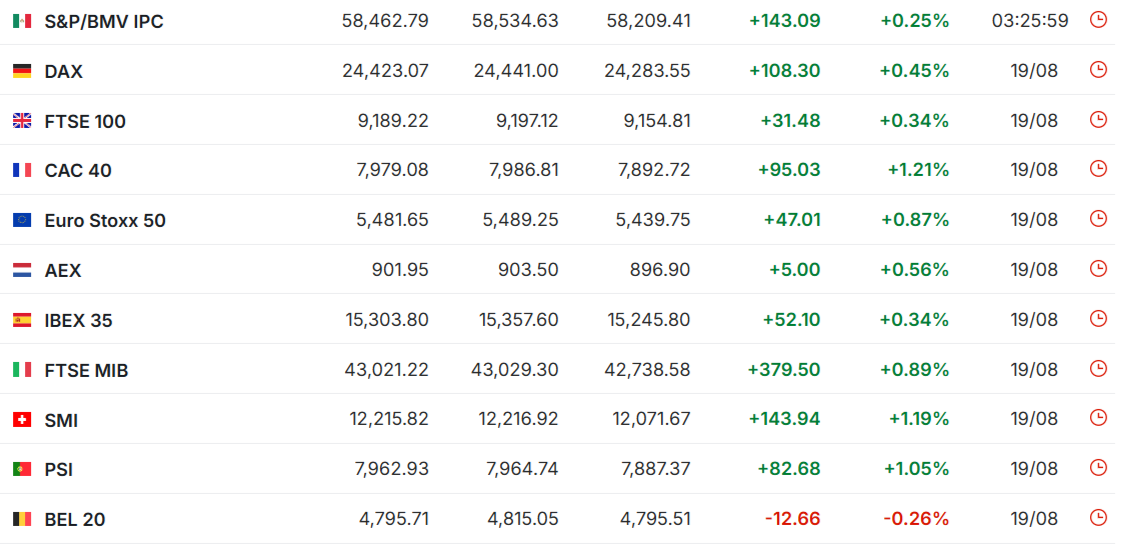1121x546 pixels.
Task: Click the Portugal flag beside PSI
Action: [x=22, y=470]
